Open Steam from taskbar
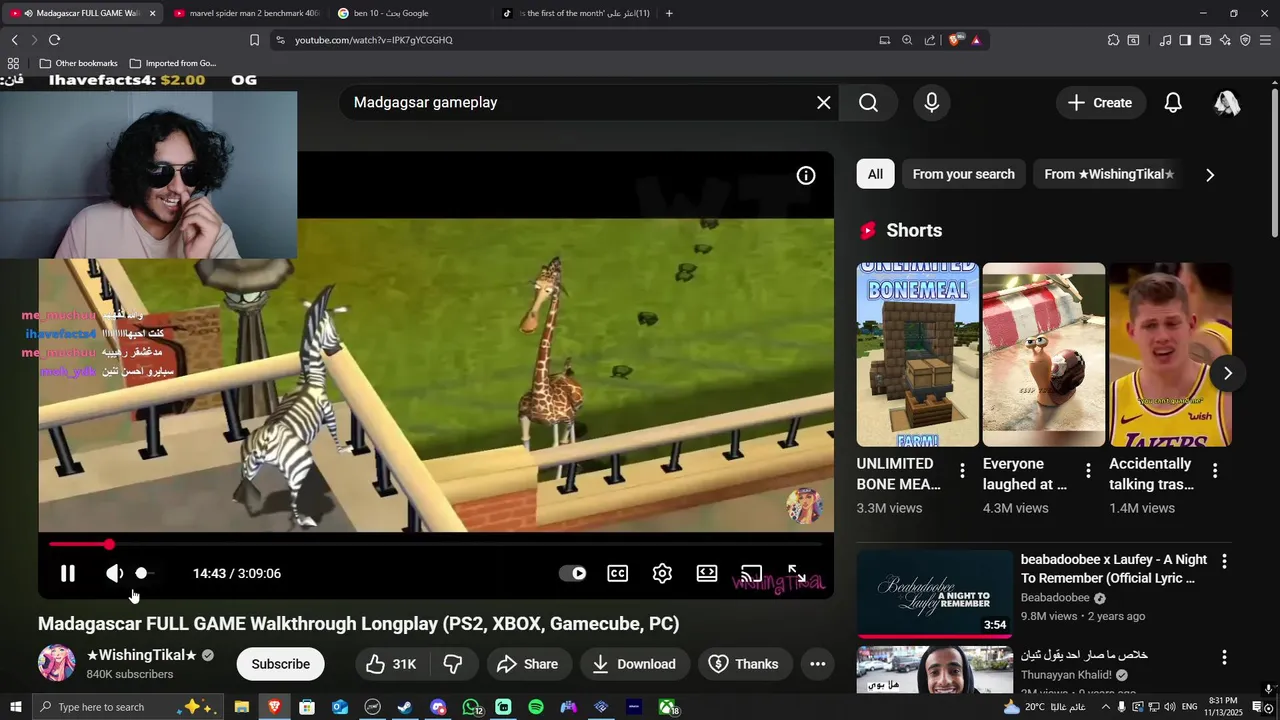This screenshot has height=720, width=1280. (x=405, y=707)
